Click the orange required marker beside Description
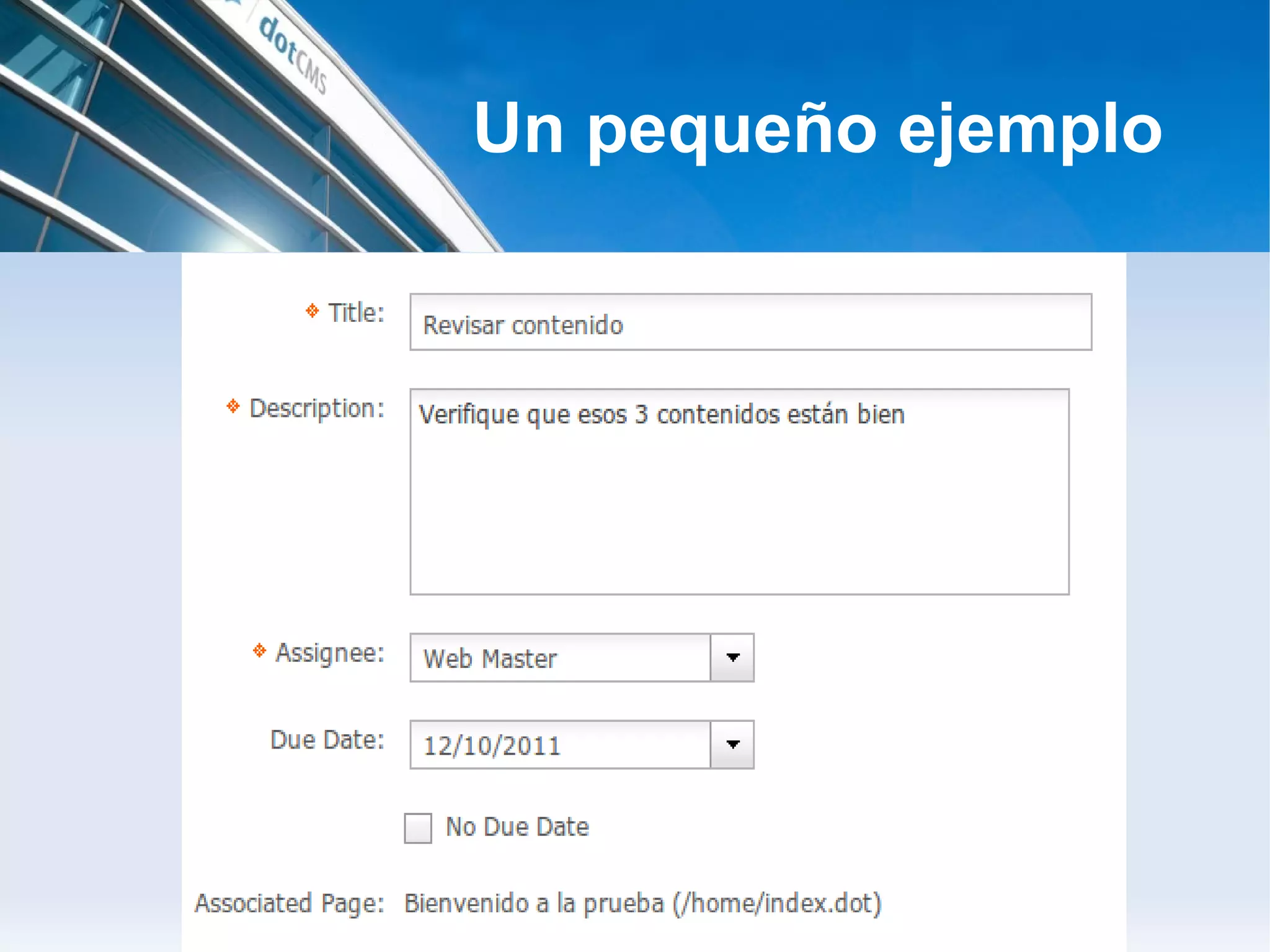The height and width of the screenshot is (952, 1270). [x=233, y=406]
